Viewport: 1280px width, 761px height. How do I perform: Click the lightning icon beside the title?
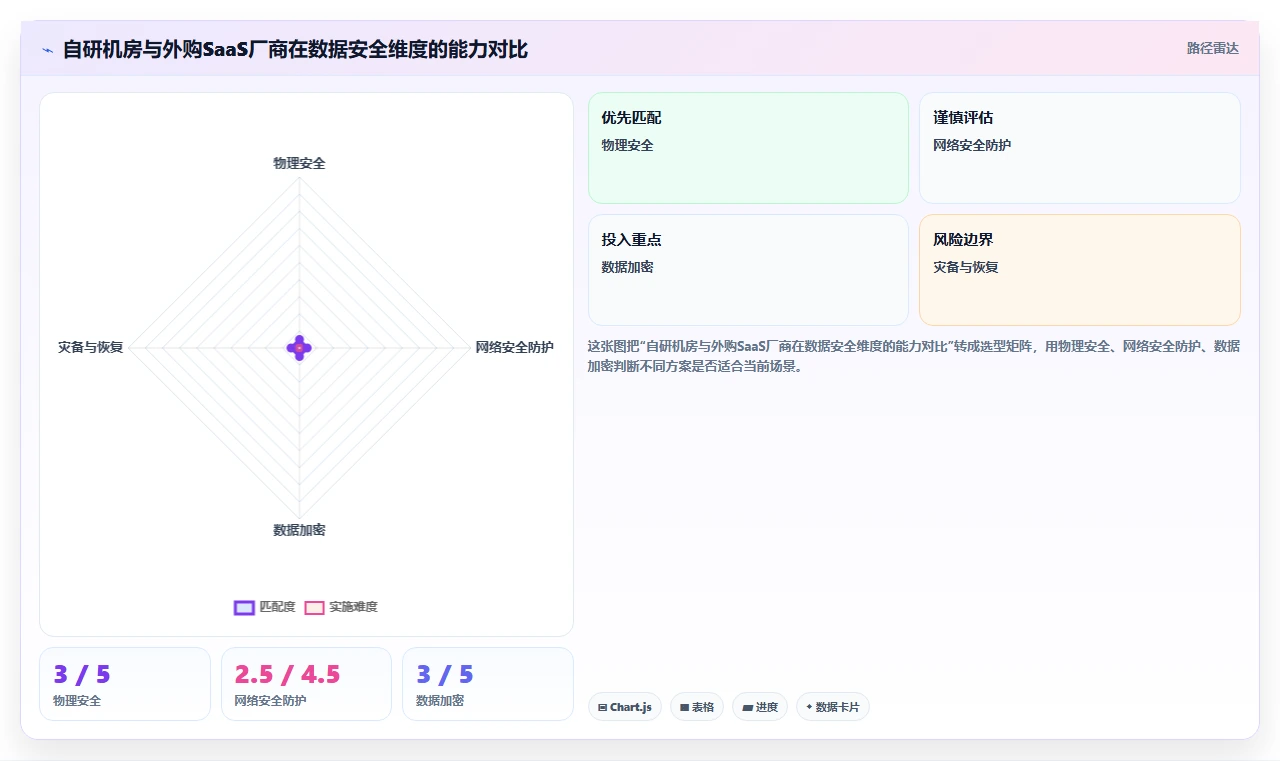48,49
